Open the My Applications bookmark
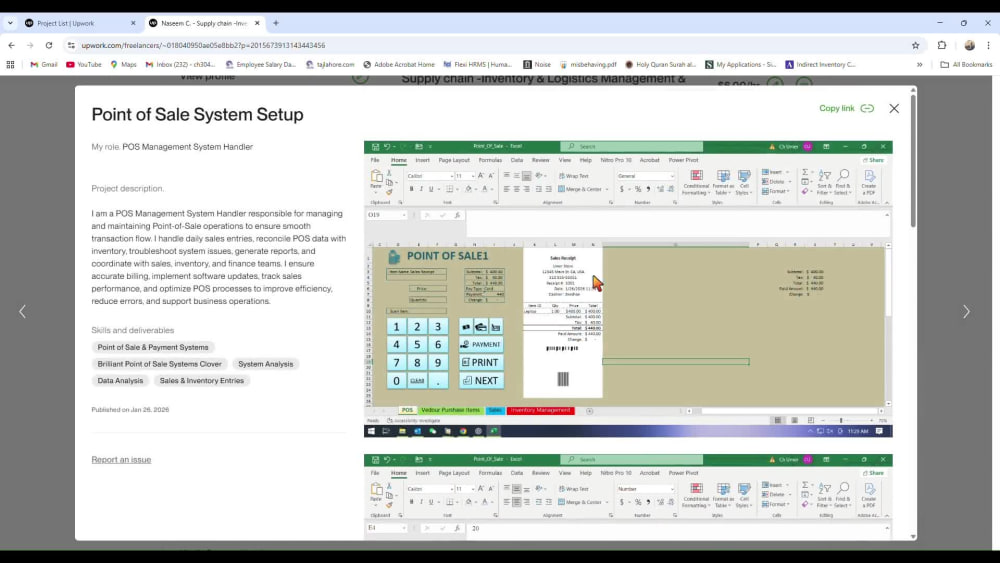Screen dimensions: 1000x563 [740, 64]
